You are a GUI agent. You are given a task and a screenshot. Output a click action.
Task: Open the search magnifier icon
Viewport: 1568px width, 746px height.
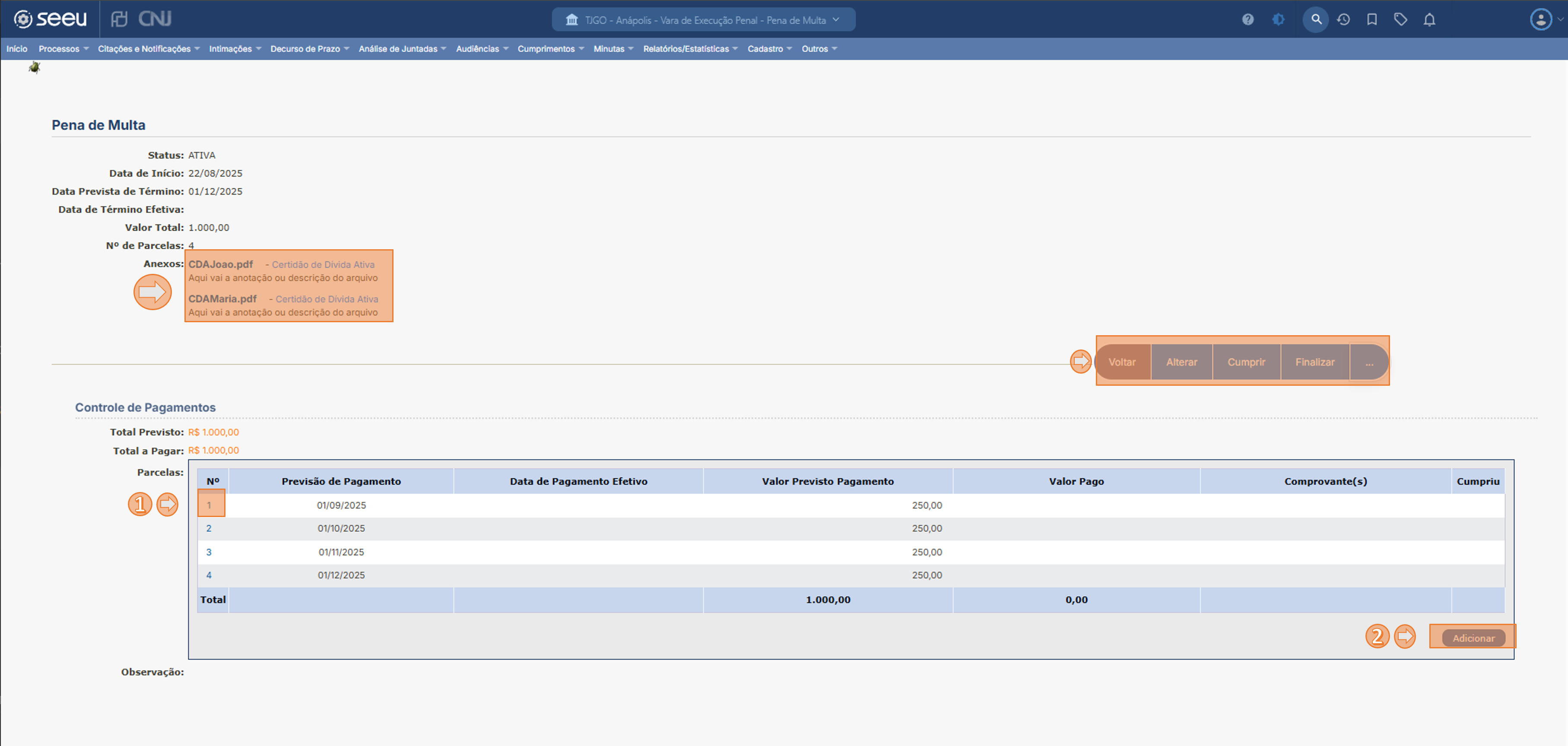point(1315,19)
